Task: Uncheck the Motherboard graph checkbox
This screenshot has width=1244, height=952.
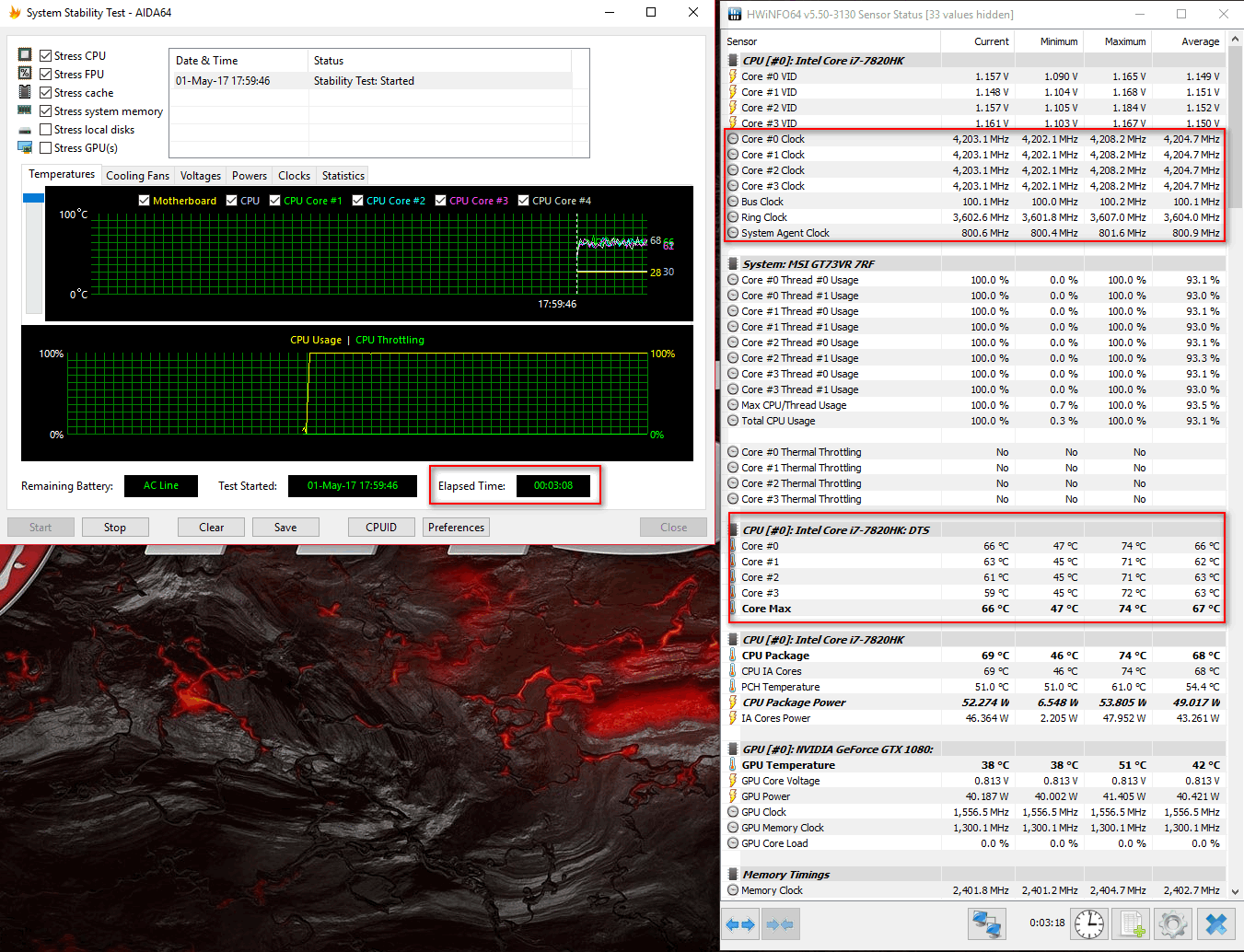Action: (x=144, y=201)
